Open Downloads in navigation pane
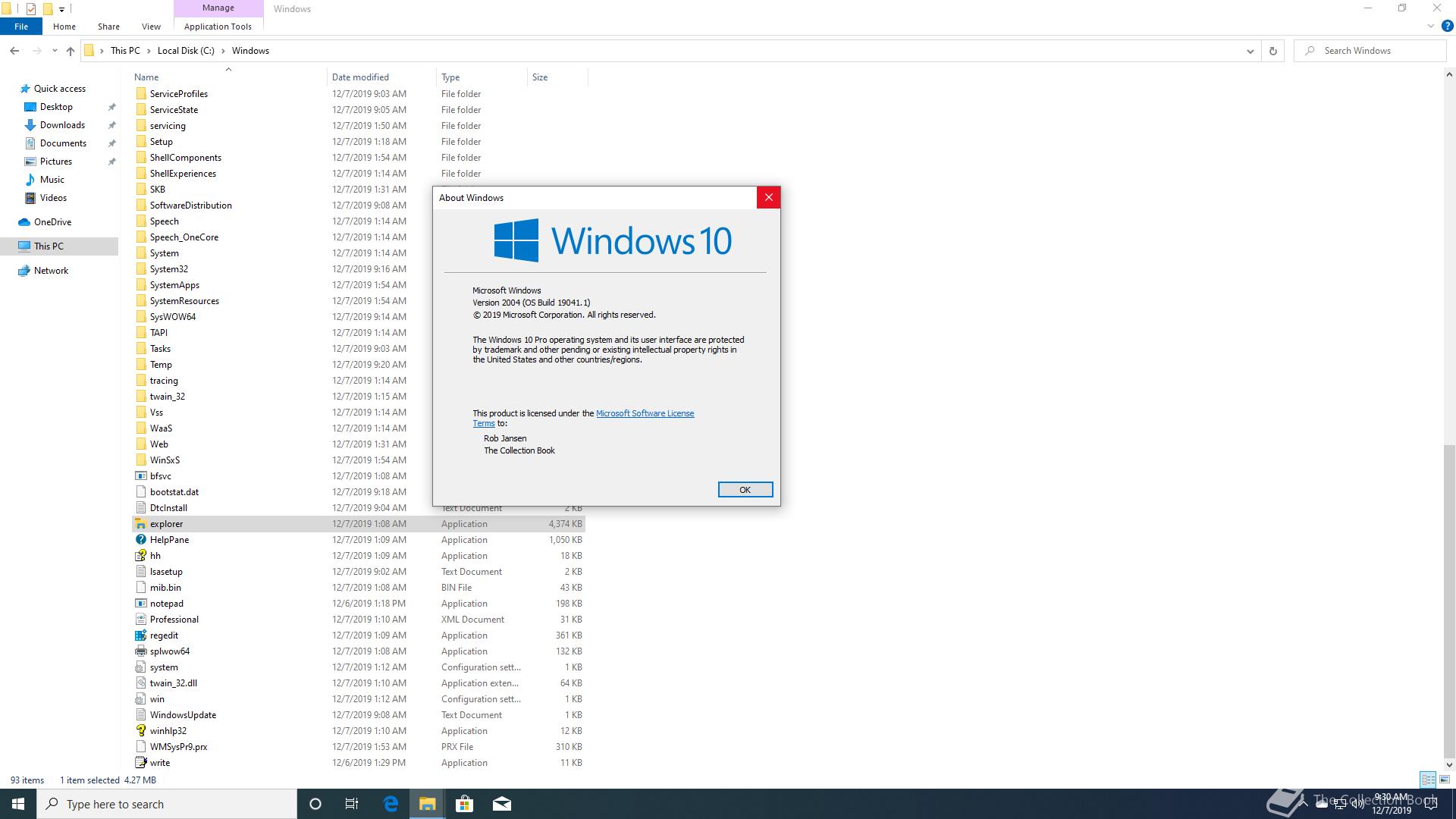 (62, 125)
